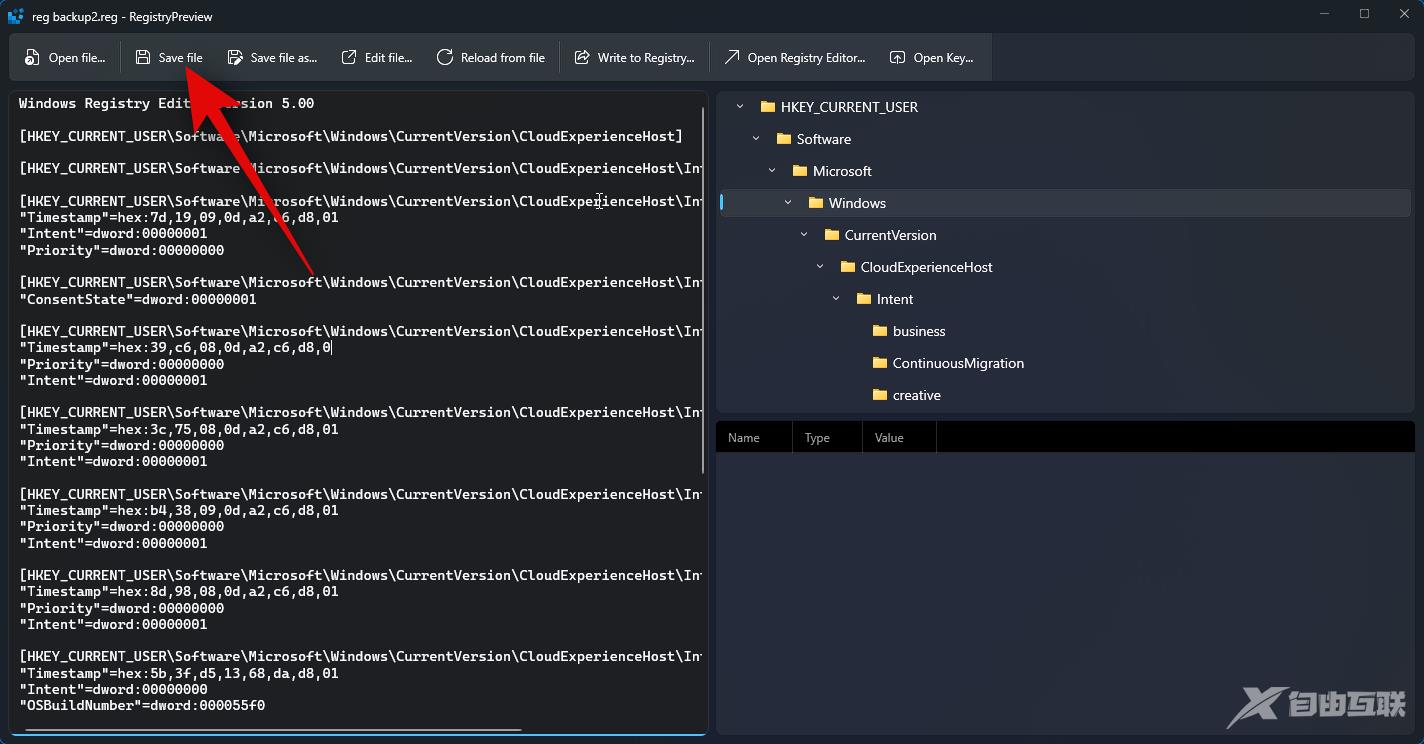The image size is (1424, 744).
Task: Click the Edit file pencil icon
Action: [349, 58]
